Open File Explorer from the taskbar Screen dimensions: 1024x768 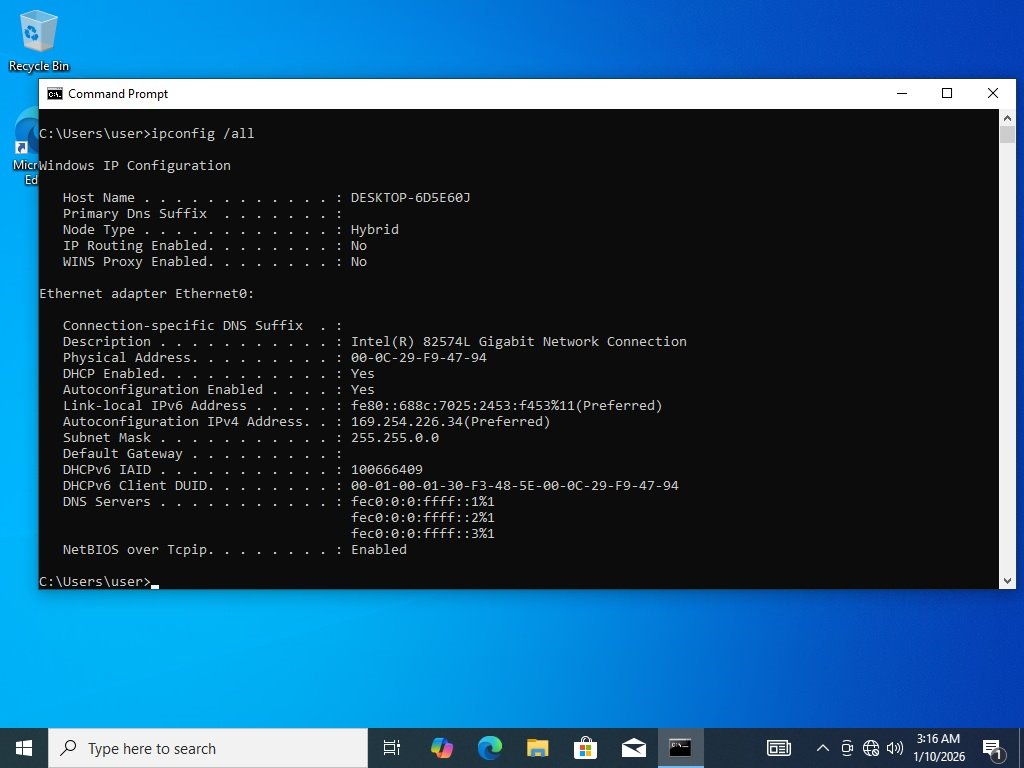(537, 748)
